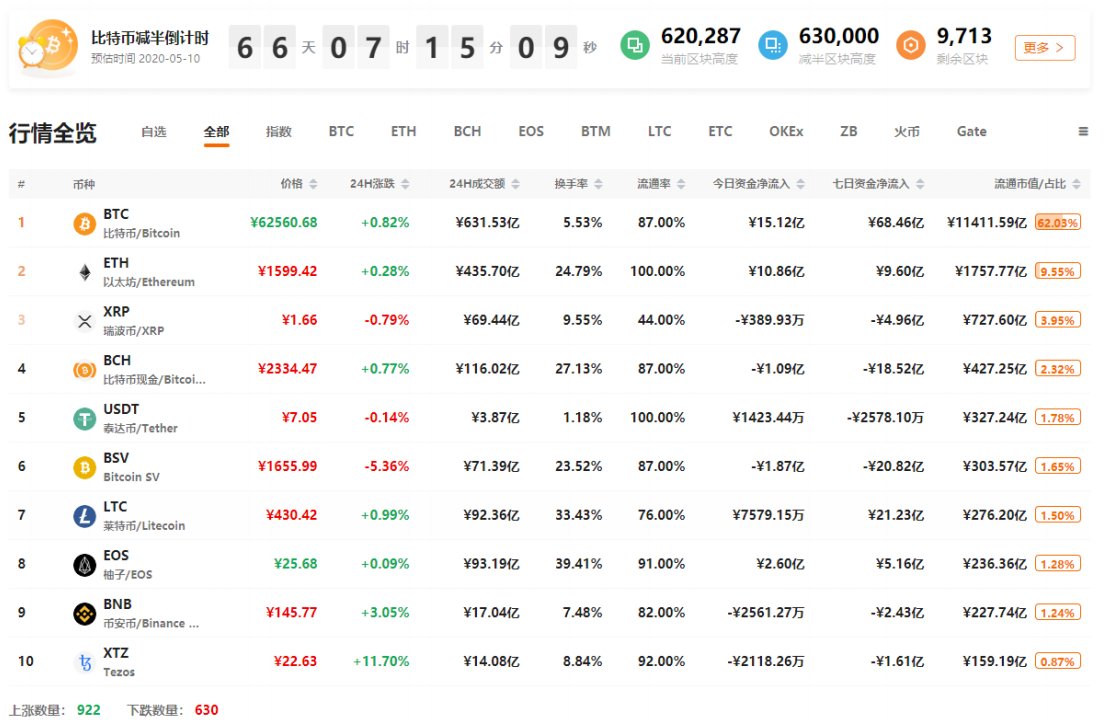This screenshot has height=725, width=1105.
Task: Click the blue halving block height icon
Action: pos(772,46)
